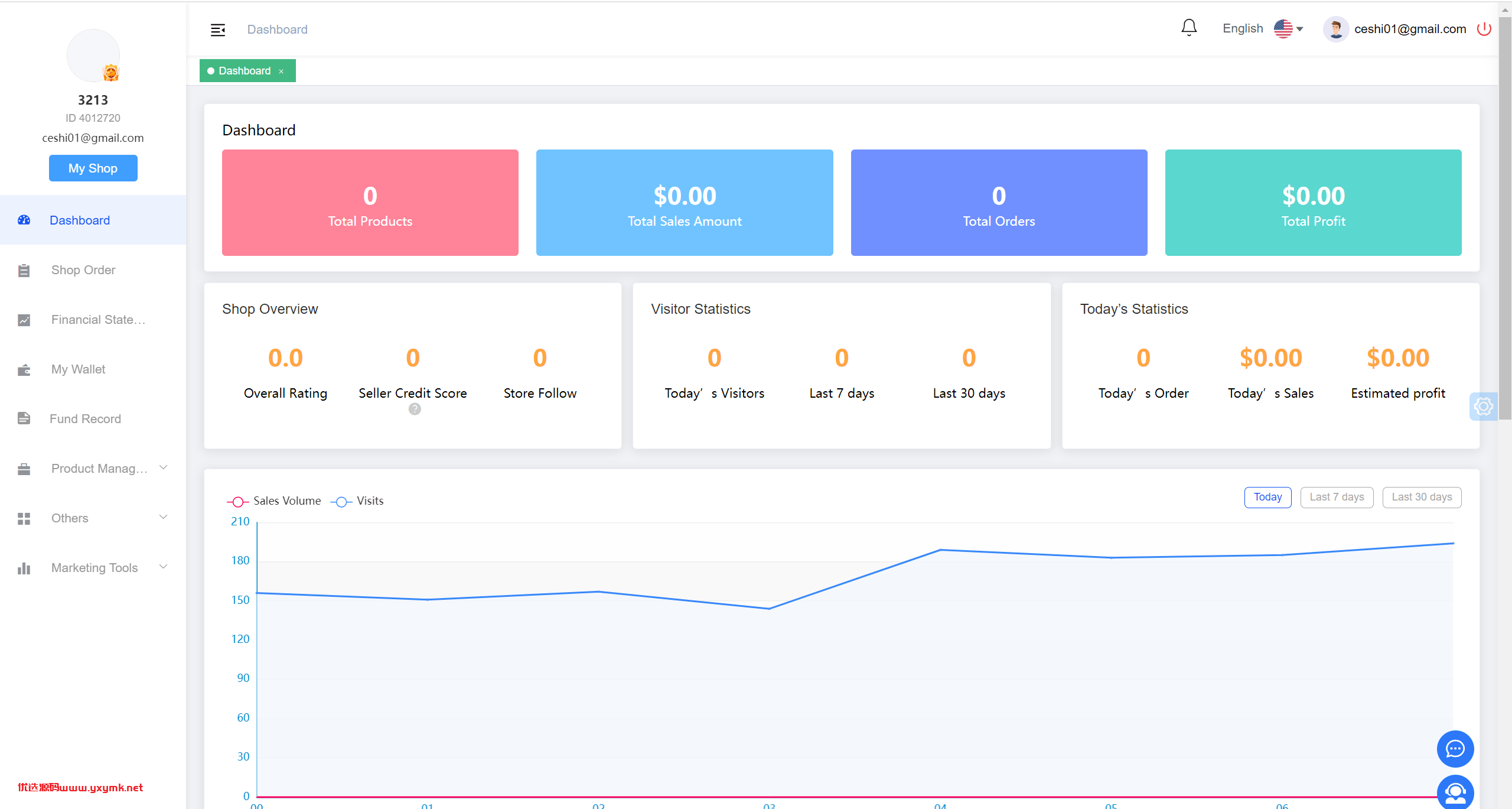Open notifications bell
This screenshot has width=1512, height=809.
[x=1189, y=28]
